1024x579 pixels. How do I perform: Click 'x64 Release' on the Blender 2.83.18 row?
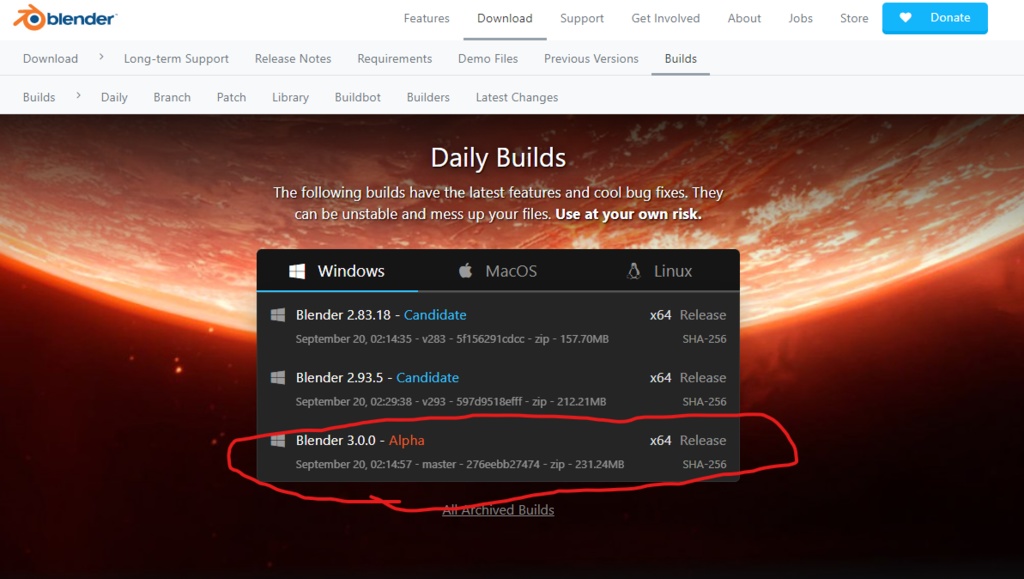[688, 315]
